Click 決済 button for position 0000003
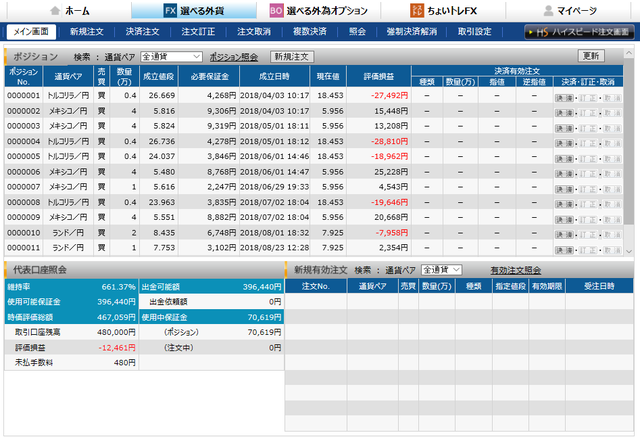The image size is (640, 437). coord(564,129)
